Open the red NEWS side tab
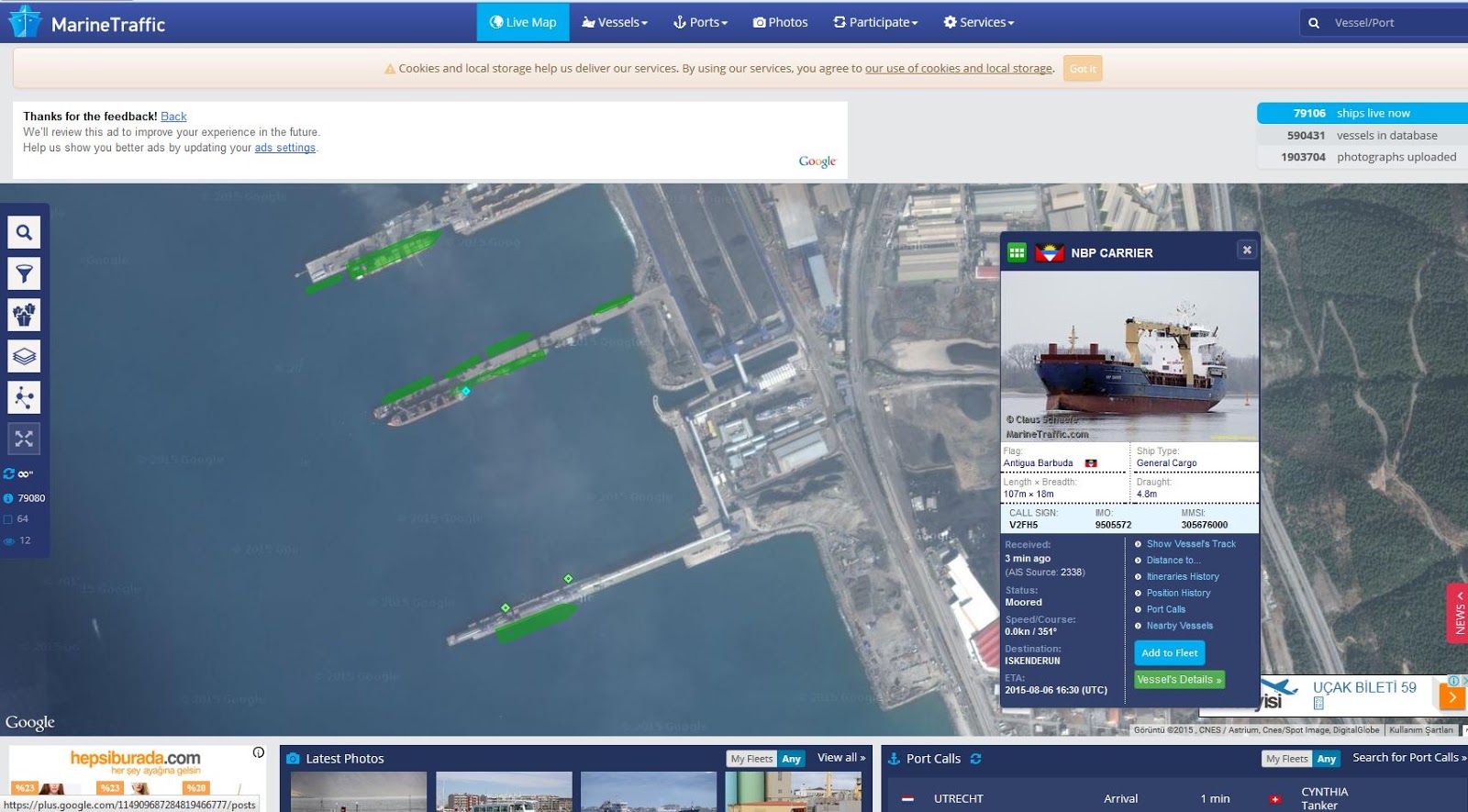This screenshot has width=1468, height=812. coord(1458,612)
